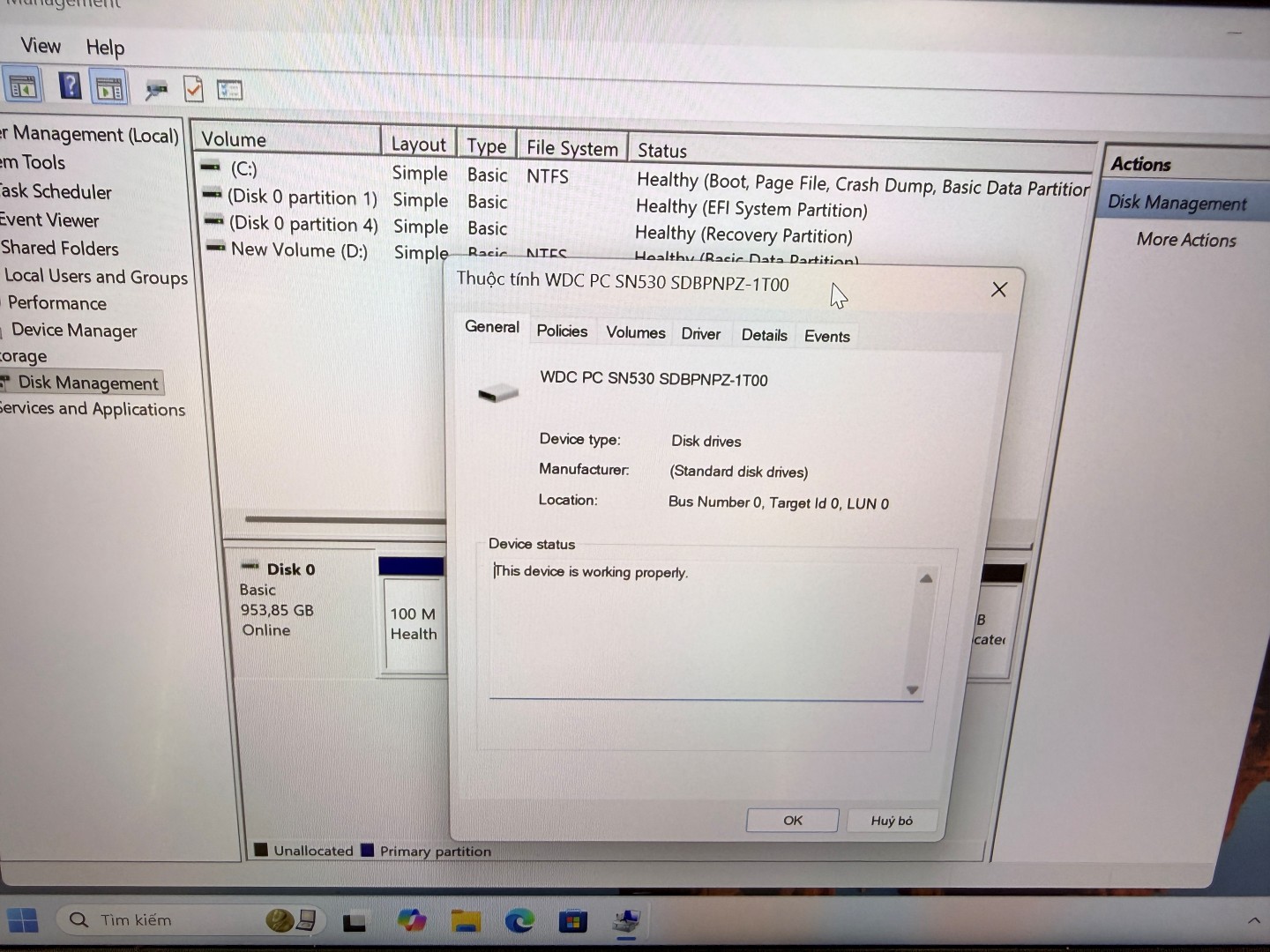The height and width of the screenshot is (952, 1270).
Task: Open the View menu
Action: click(41, 46)
